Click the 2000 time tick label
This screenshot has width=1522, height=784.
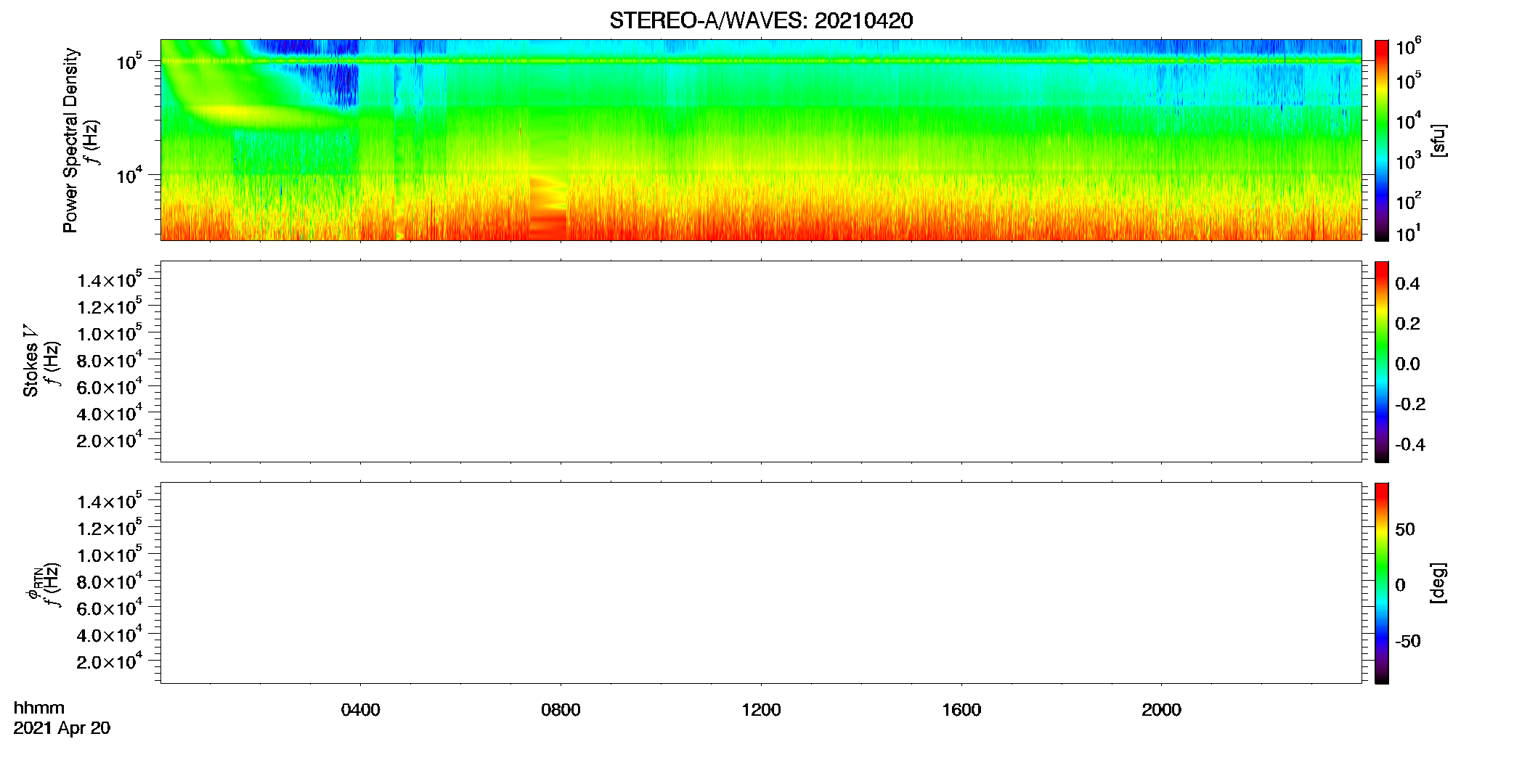[1161, 710]
